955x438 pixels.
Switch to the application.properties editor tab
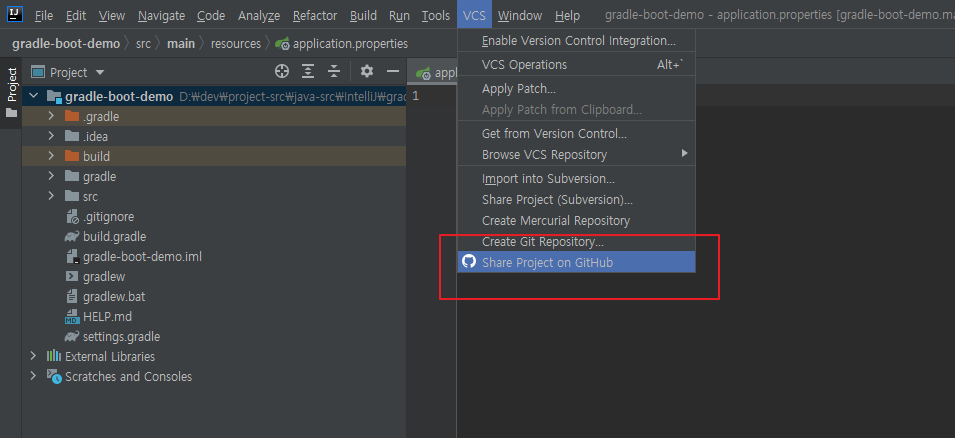(432, 73)
